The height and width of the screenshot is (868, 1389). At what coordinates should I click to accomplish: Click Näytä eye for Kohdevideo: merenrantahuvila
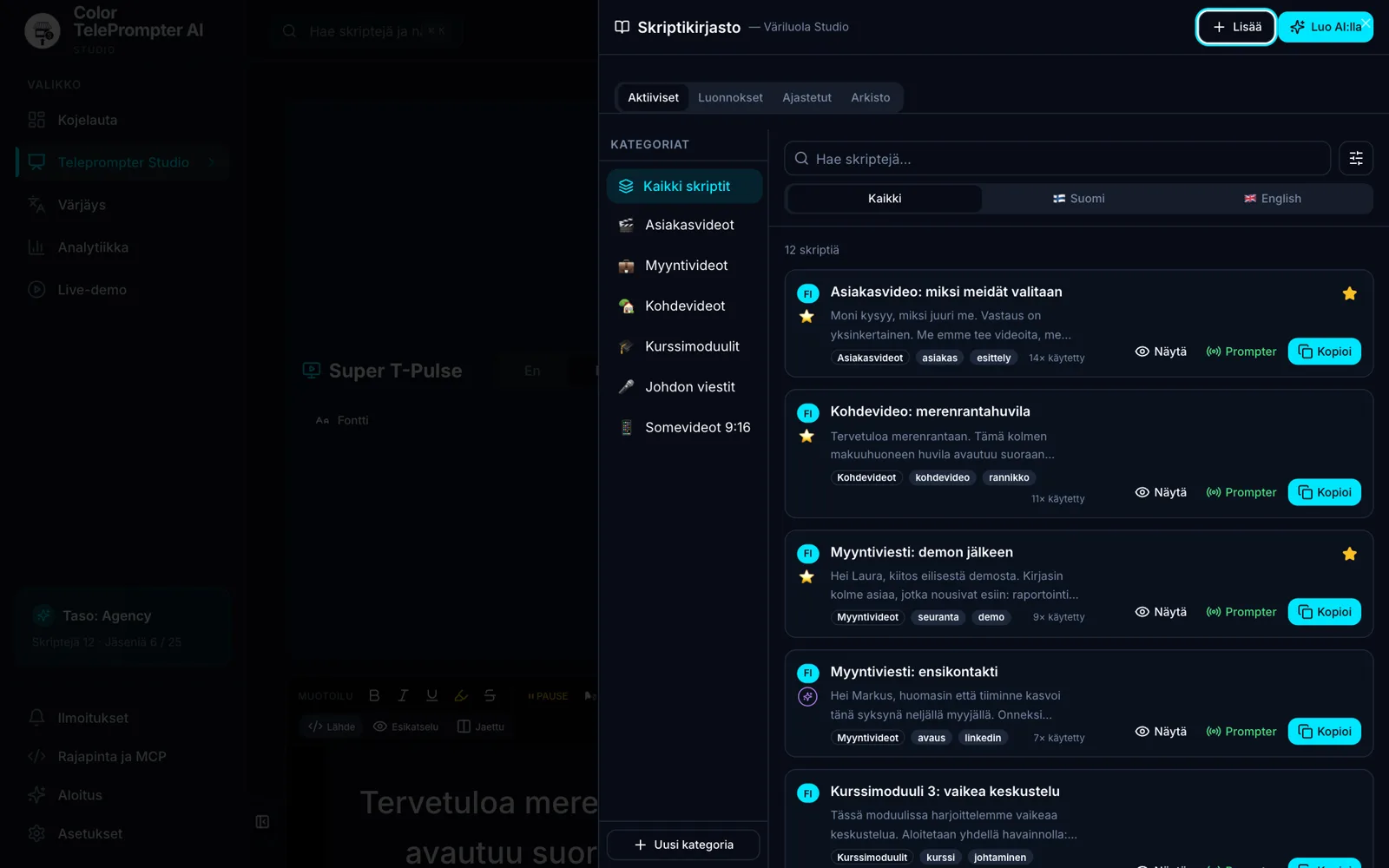point(1161,492)
